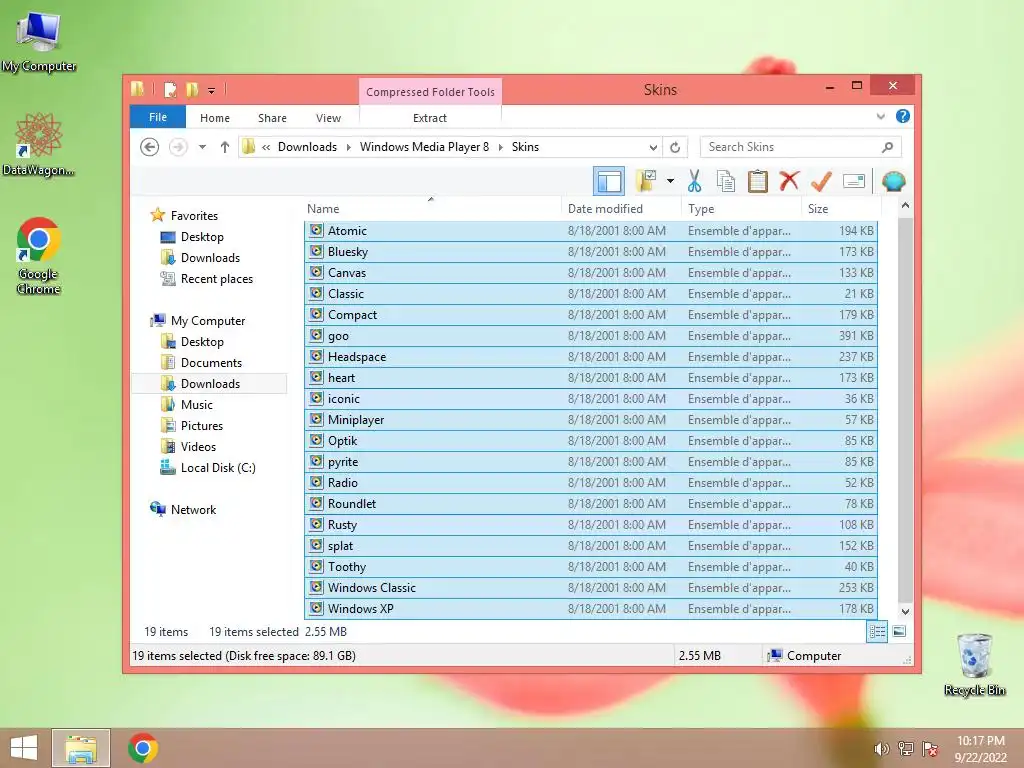1024x768 pixels.
Task: Switch to the Share ribbon tab
Action: 272,118
